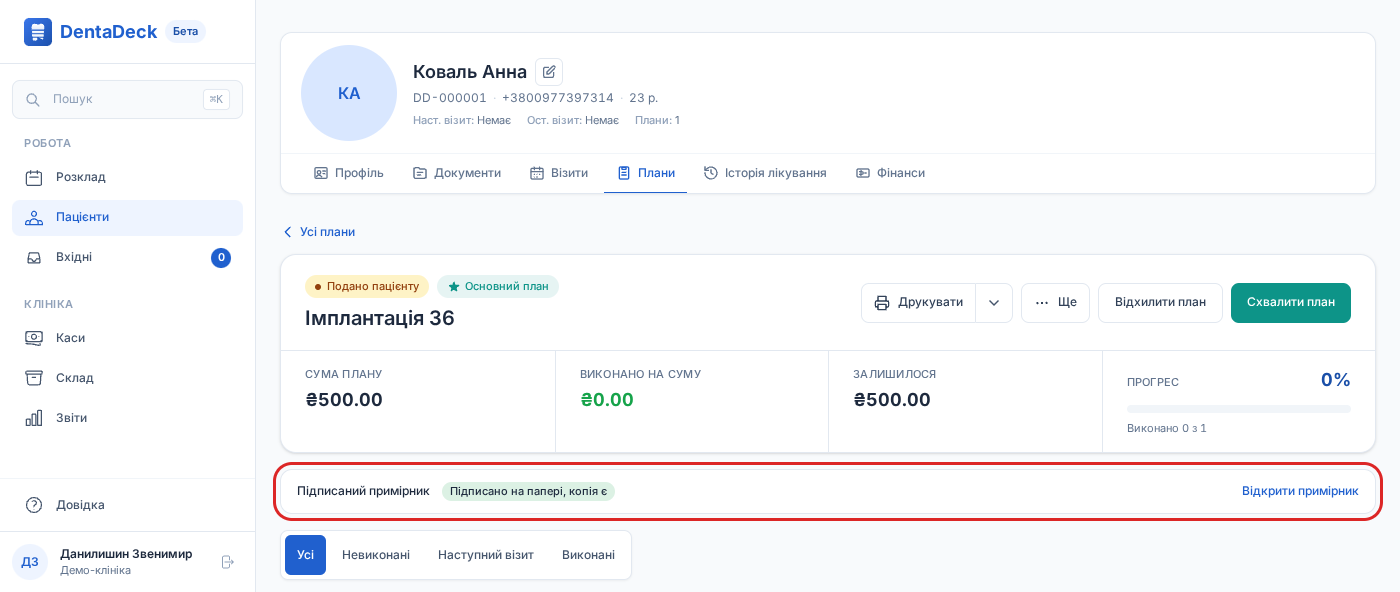Click Схвалити план button
Viewport: 1400px width, 592px height.
tap(1291, 303)
